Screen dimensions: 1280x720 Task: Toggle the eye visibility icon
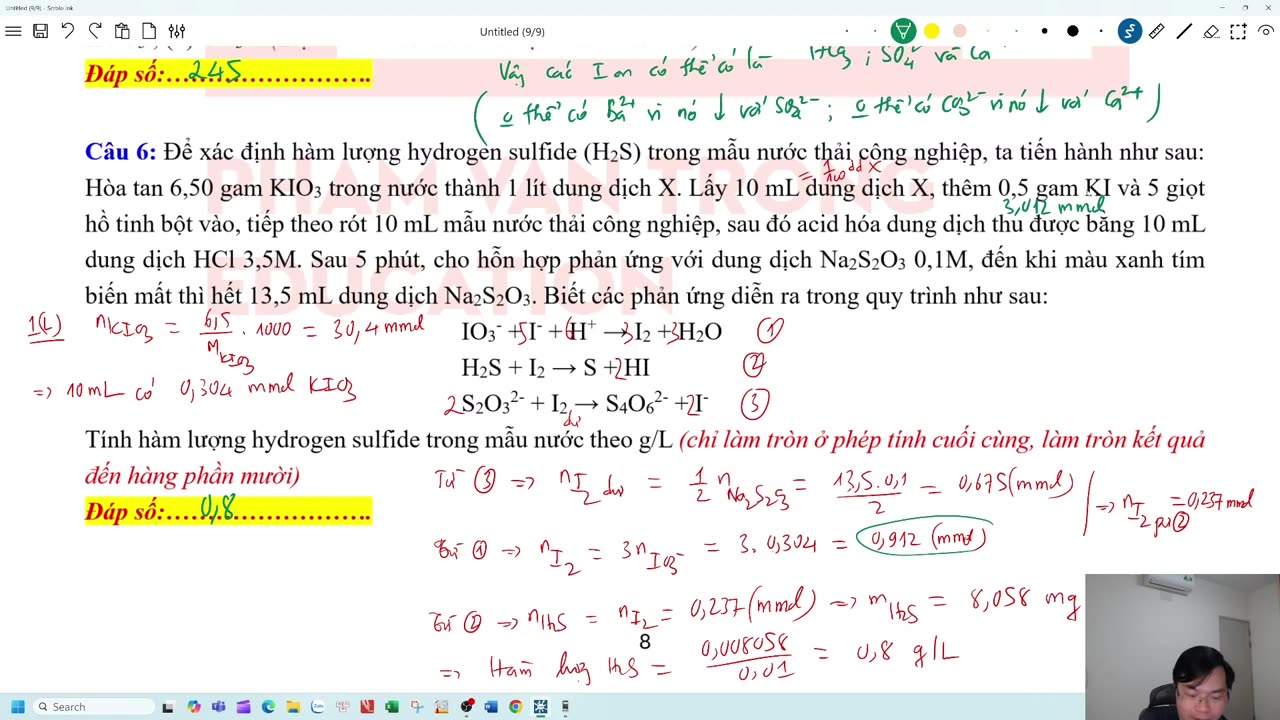point(1265,31)
